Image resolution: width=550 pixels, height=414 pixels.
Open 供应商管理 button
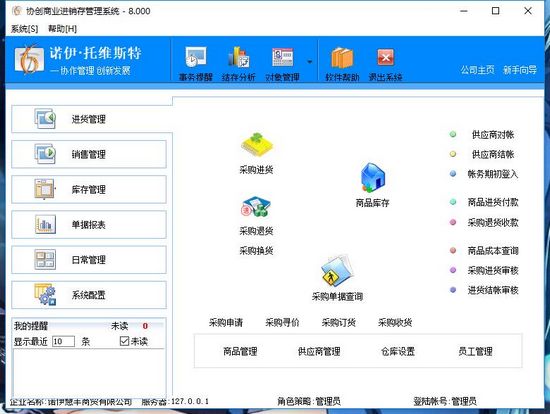tap(319, 351)
